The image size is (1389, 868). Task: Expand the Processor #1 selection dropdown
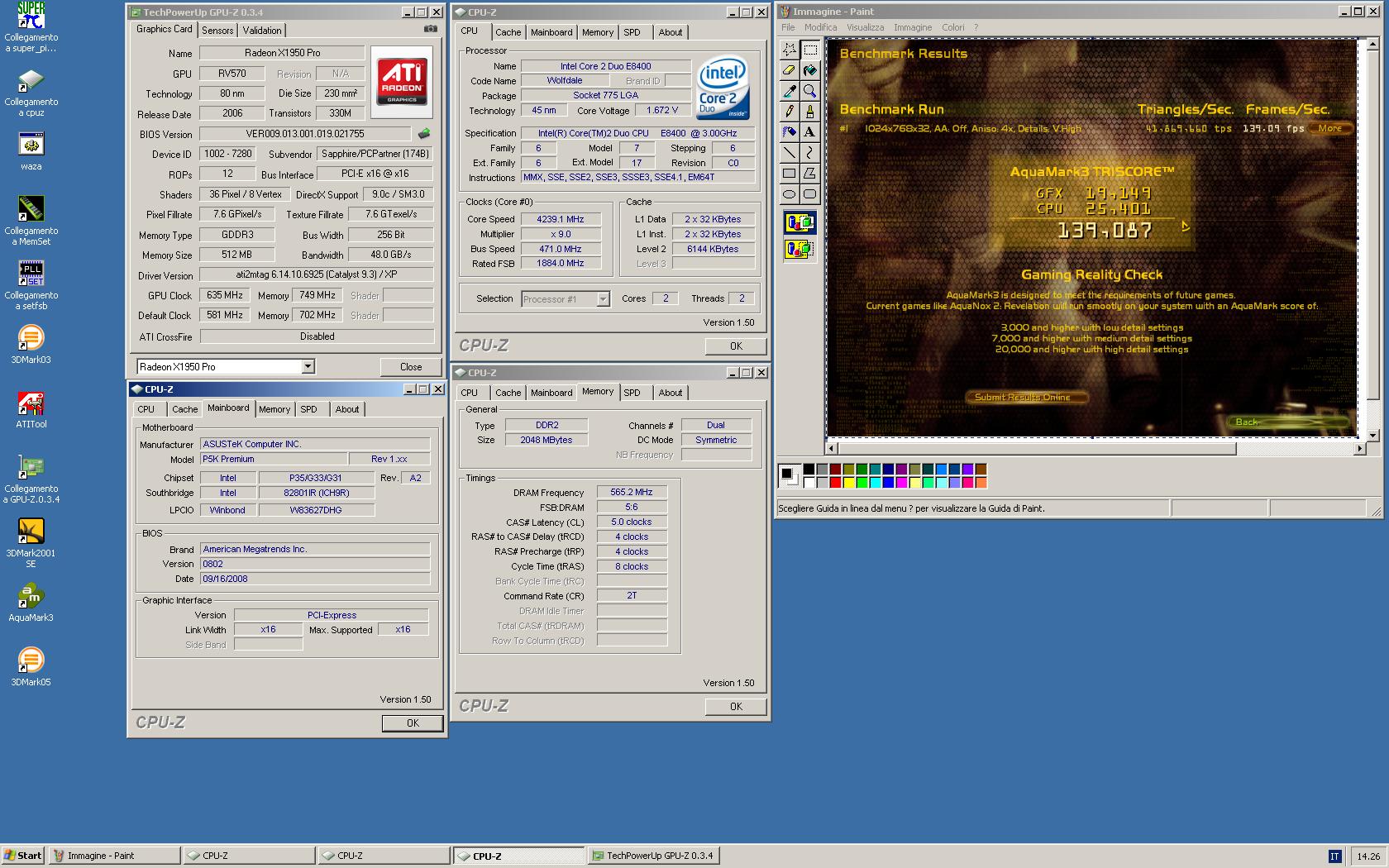point(603,299)
